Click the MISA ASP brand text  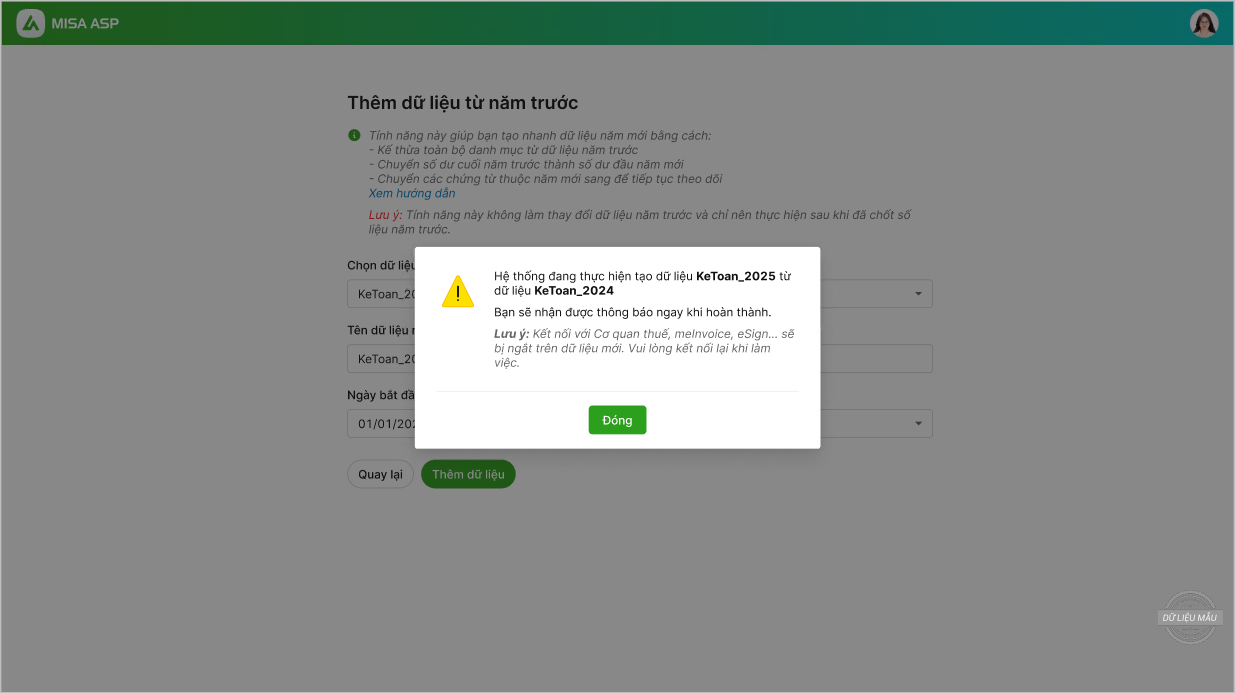click(x=85, y=23)
